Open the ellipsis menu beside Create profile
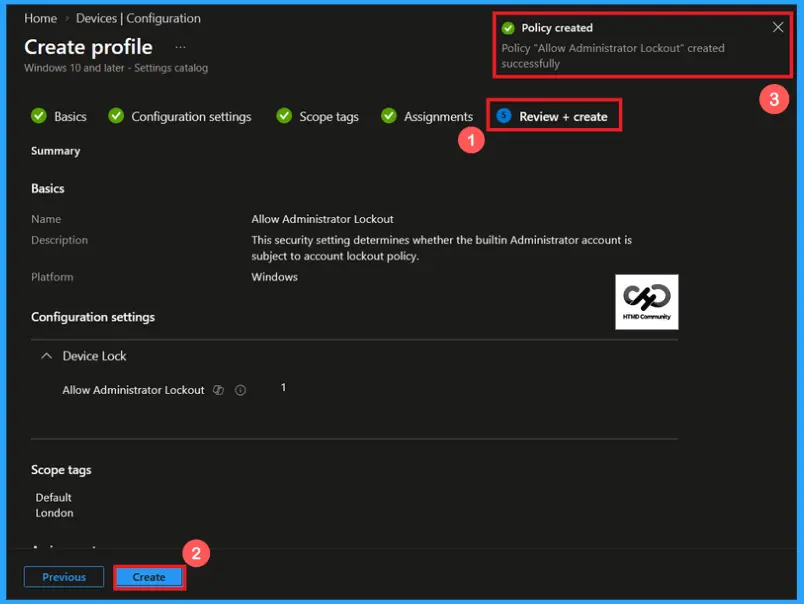The height and width of the screenshot is (604, 804). pyautogui.click(x=180, y=47)
